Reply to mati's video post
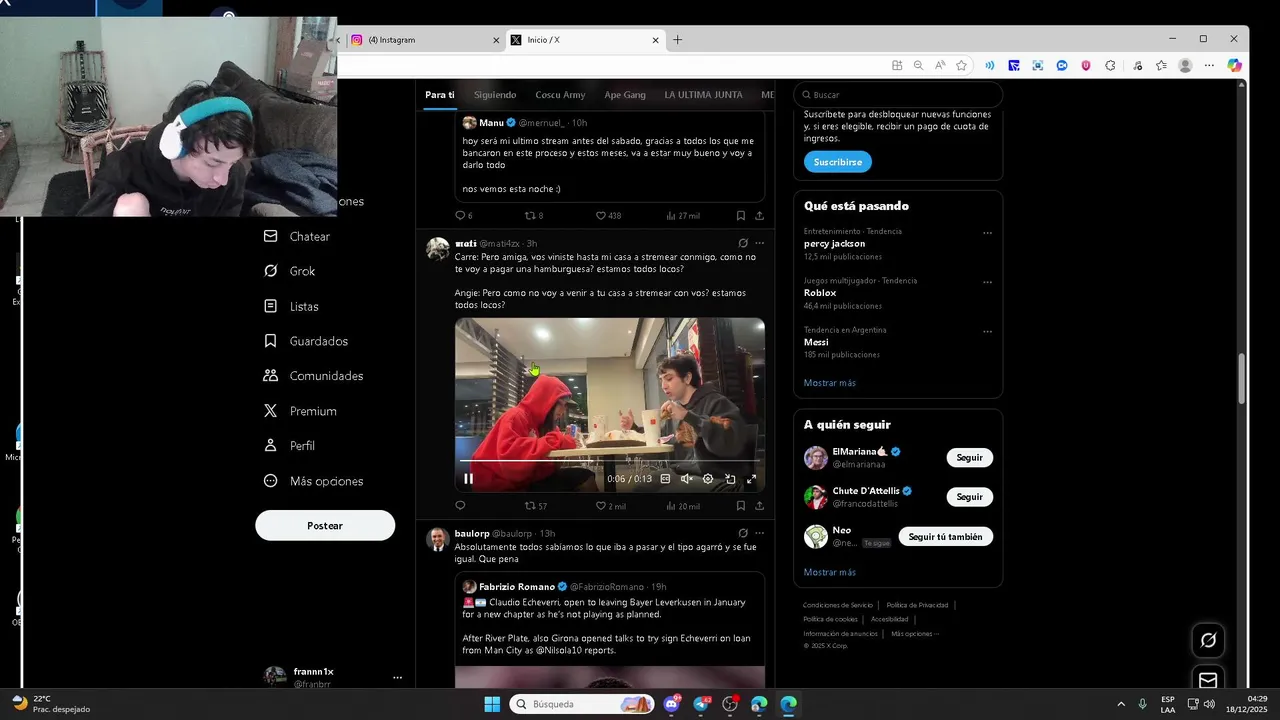 click(460, 506)
